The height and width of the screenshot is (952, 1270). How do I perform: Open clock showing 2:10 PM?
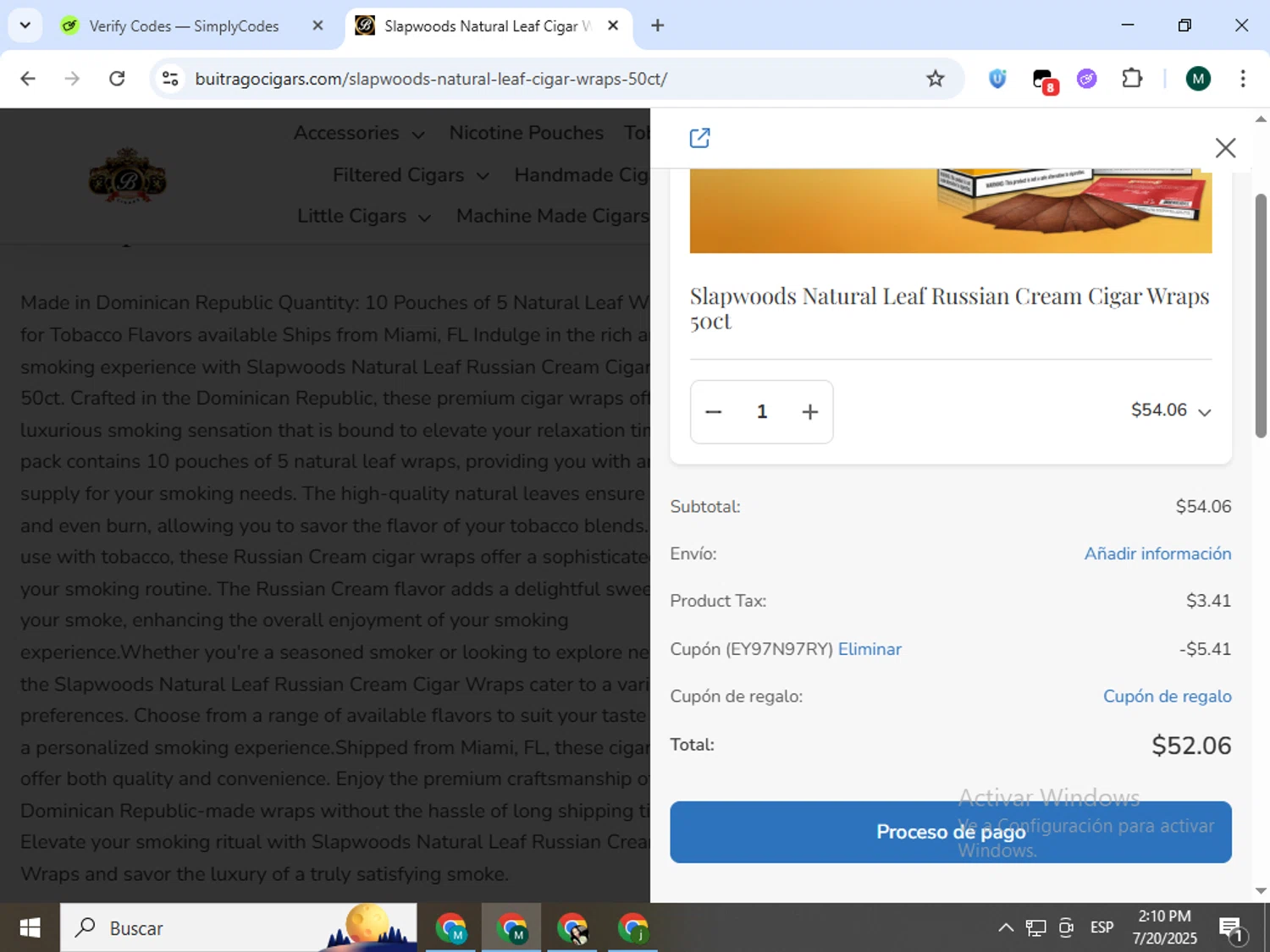1165,928
